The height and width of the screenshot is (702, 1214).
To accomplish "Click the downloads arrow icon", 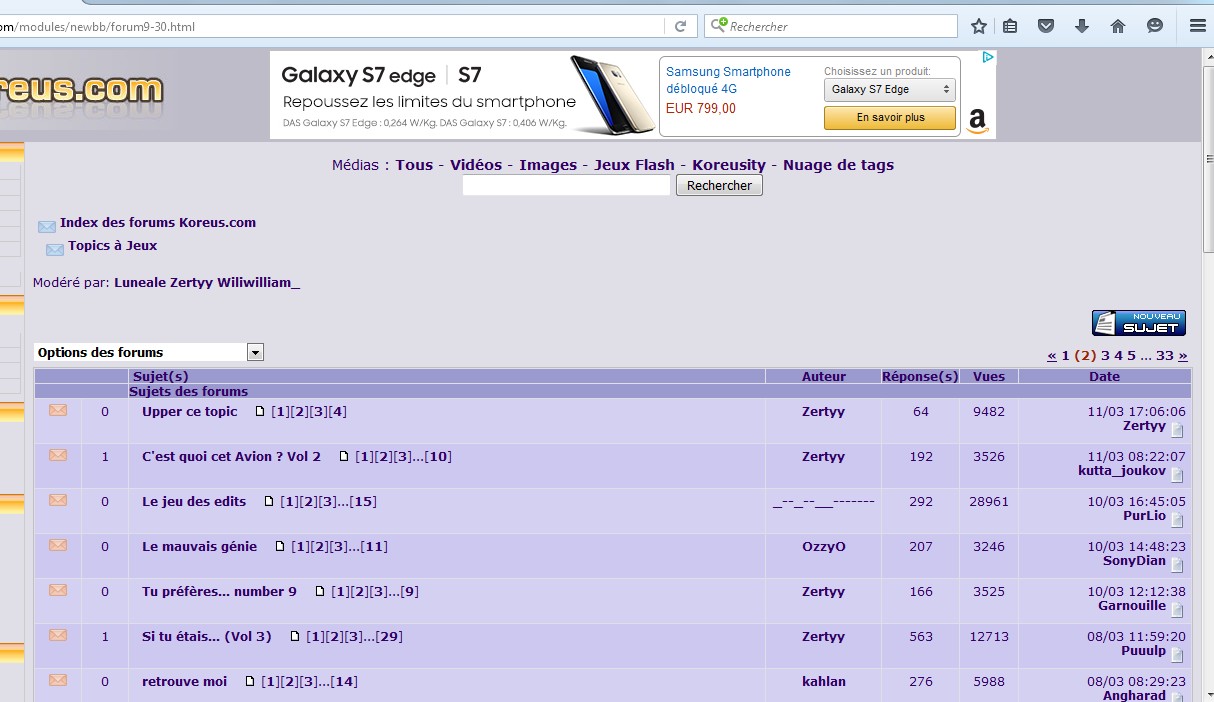I will pos(1082,26).
